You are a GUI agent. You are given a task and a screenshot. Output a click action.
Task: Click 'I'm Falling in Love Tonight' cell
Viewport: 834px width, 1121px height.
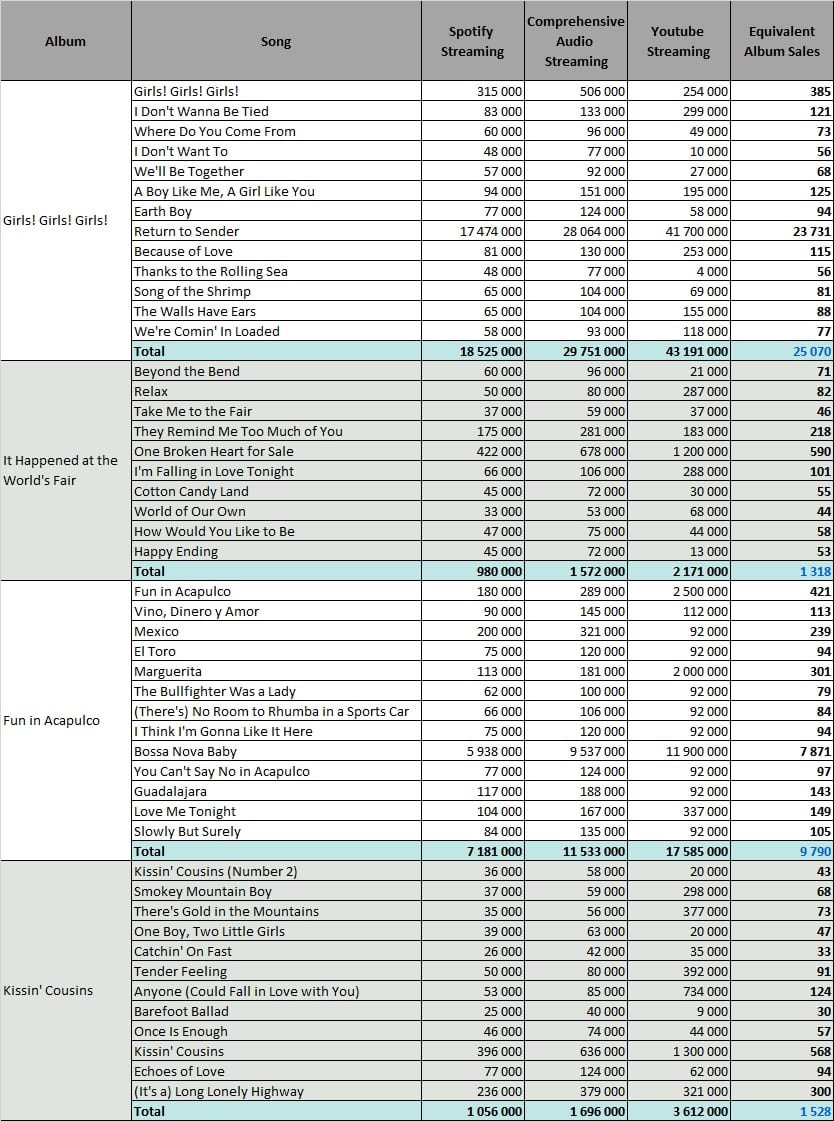pyautogui.click(x=276, y=471)
